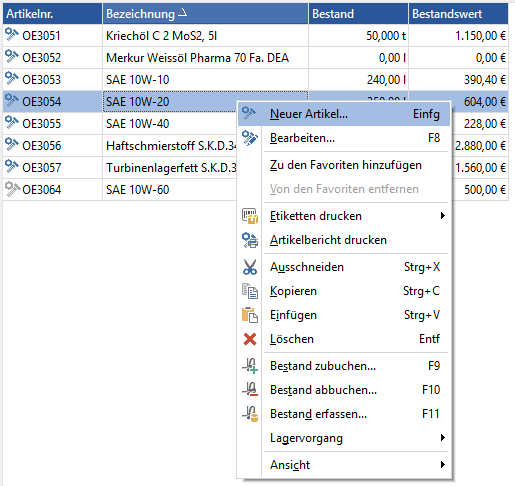
Task: Click the Bestand zubuchen forklift icon
Action: [x=250, y=366]
